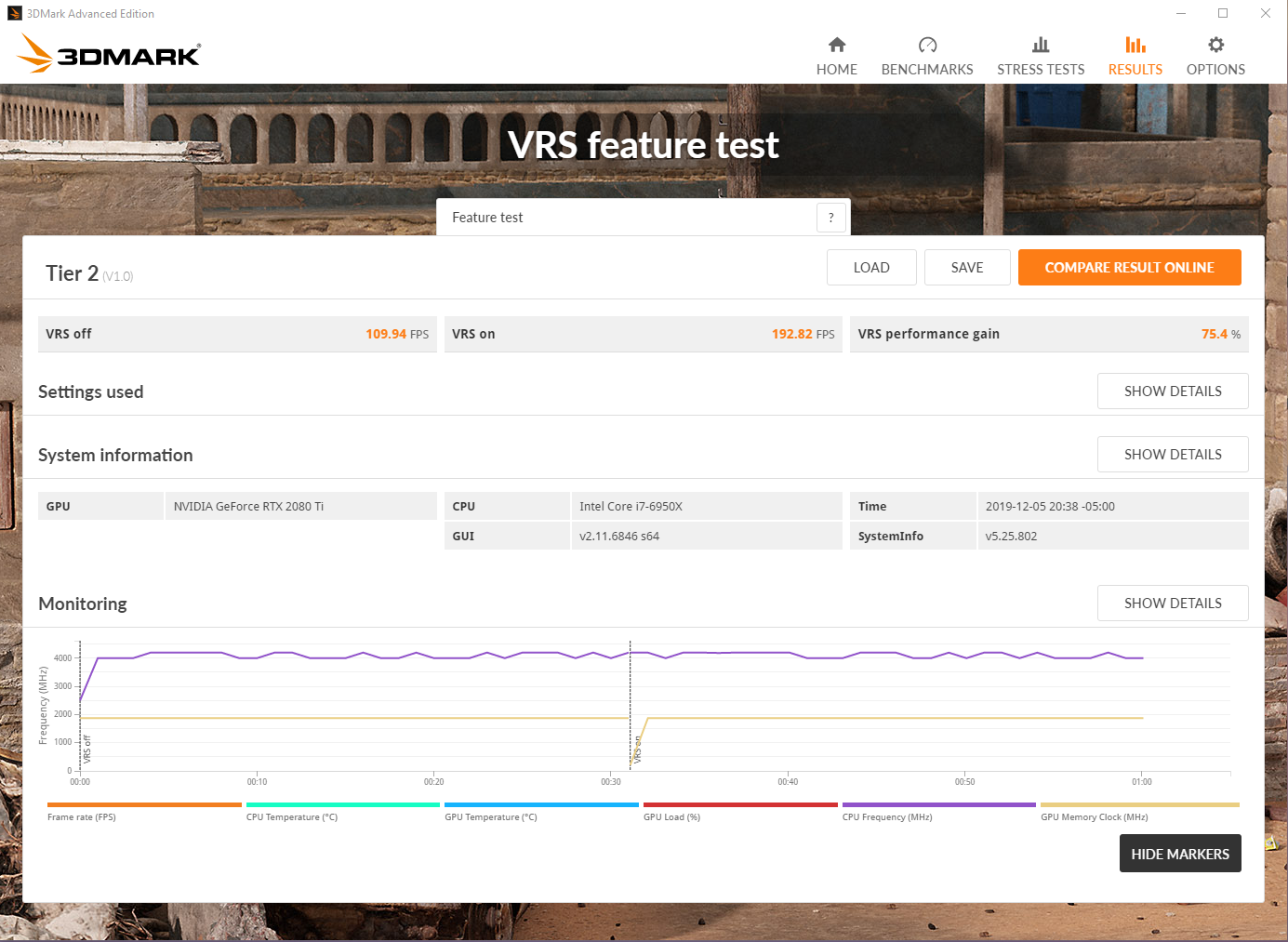Click the Feature test field
This screenshot has height=942, width=1288.
click(x=644, y=218)
